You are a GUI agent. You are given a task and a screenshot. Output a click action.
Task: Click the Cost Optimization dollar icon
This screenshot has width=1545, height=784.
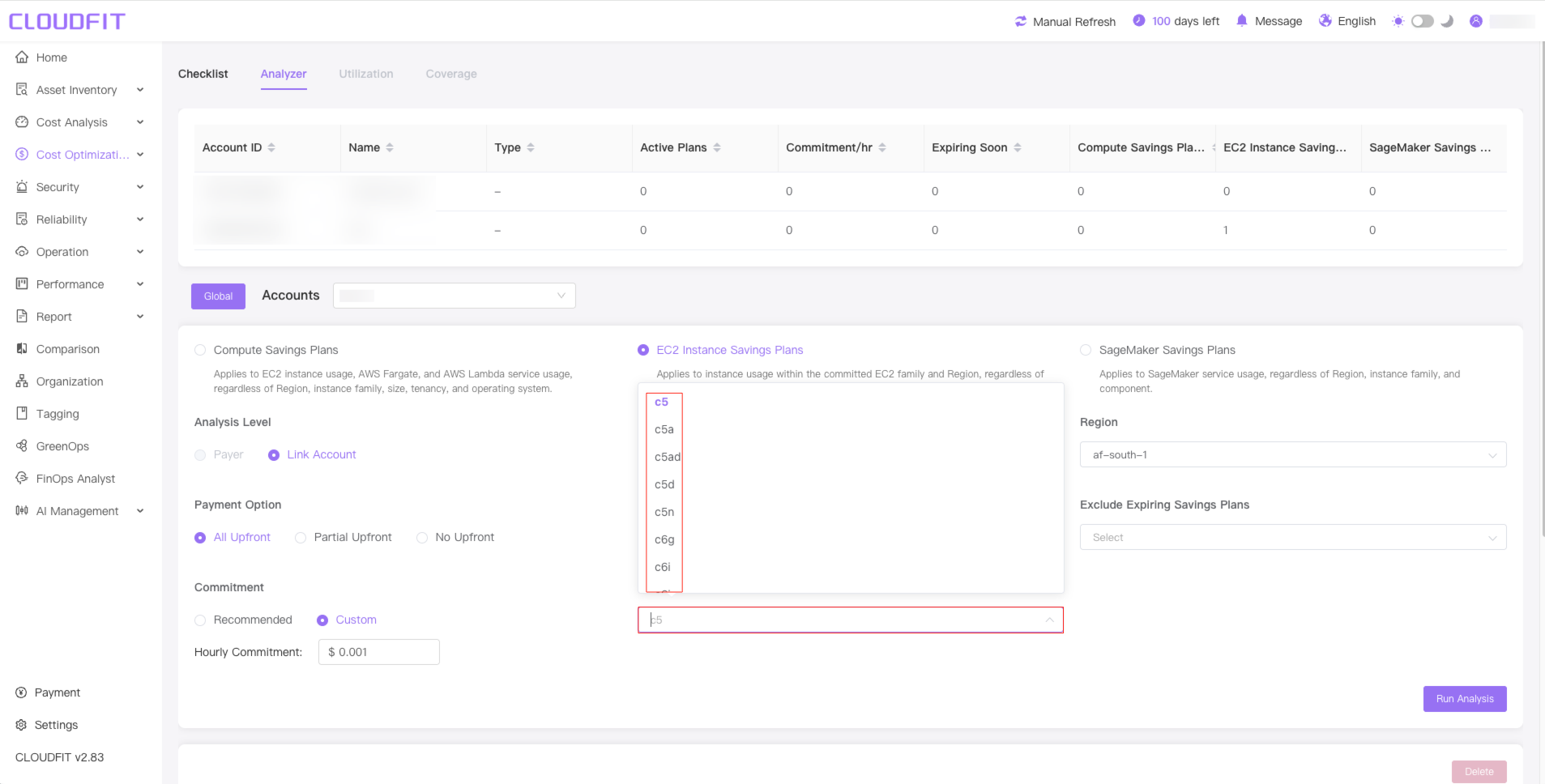pos(22,155)
